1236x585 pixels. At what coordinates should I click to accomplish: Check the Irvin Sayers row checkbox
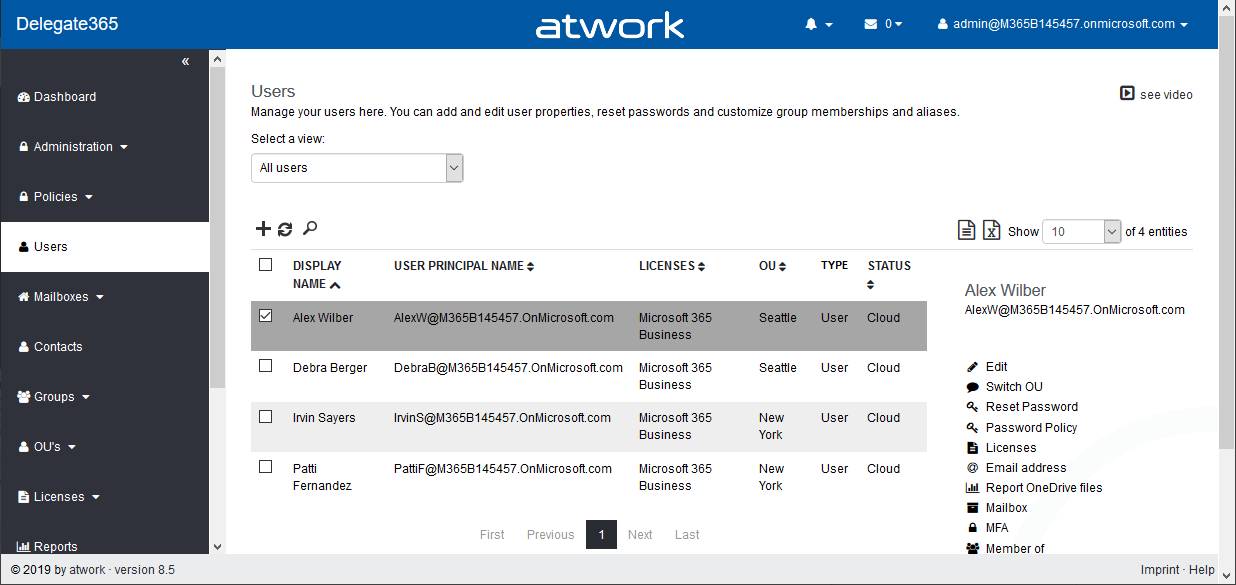coord(265,416)
